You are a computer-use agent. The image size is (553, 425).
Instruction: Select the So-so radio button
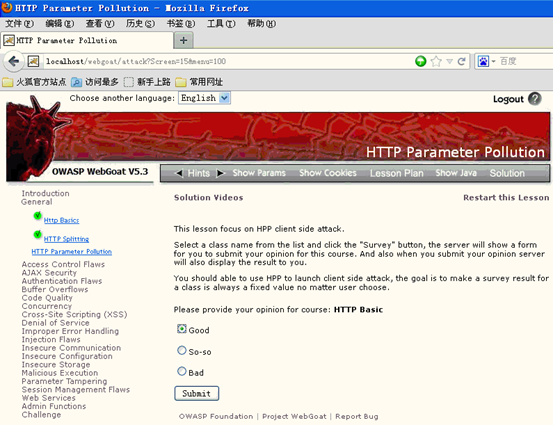[x=182, y=350]
